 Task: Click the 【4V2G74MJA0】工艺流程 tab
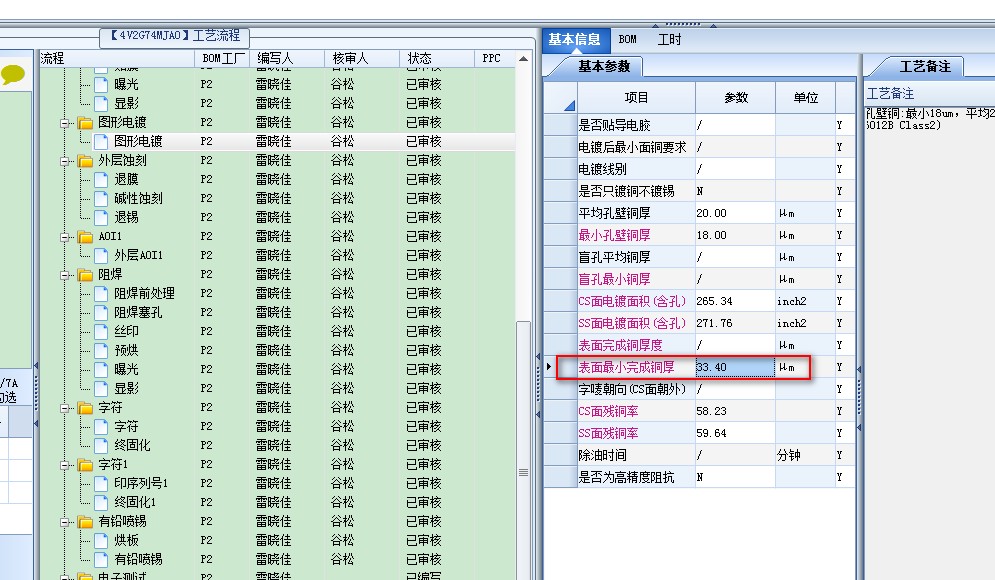click(x=175, y=36)
